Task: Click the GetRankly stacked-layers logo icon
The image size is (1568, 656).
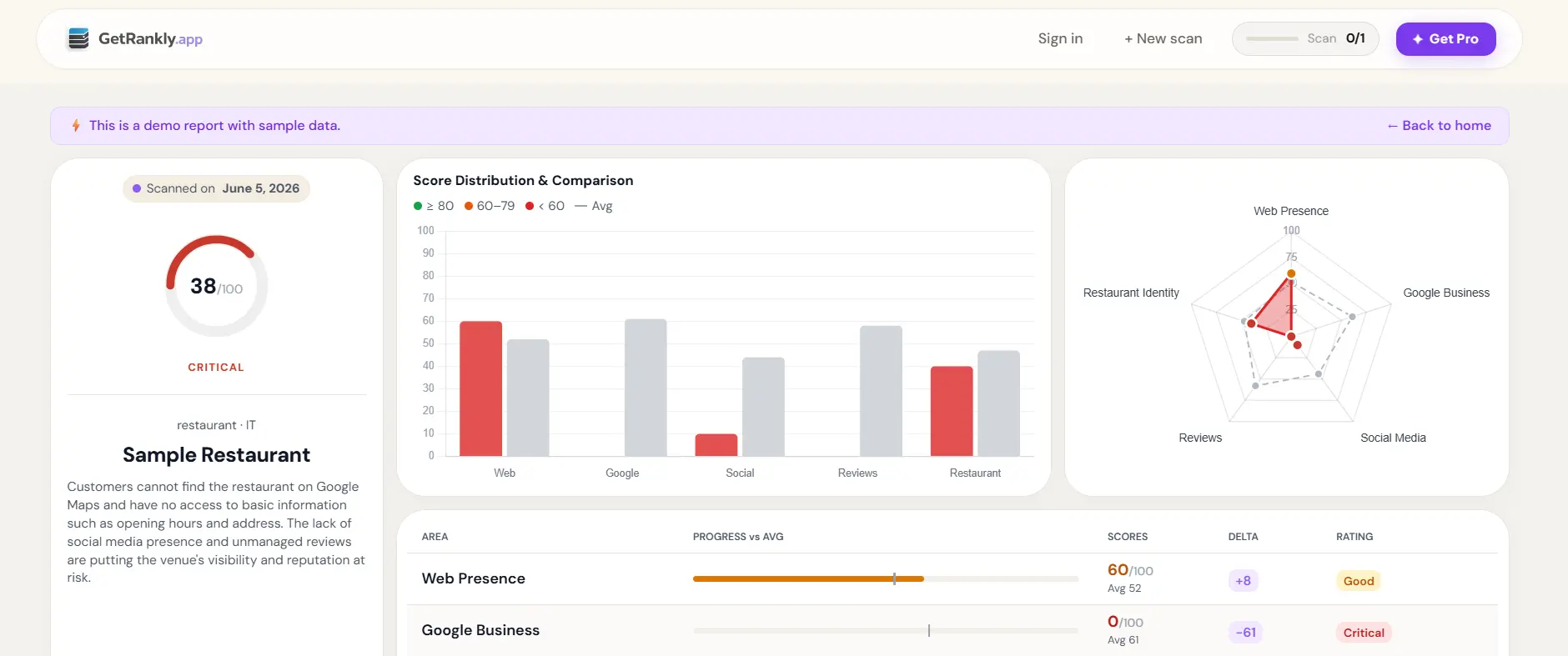Action: click(78, 38)
